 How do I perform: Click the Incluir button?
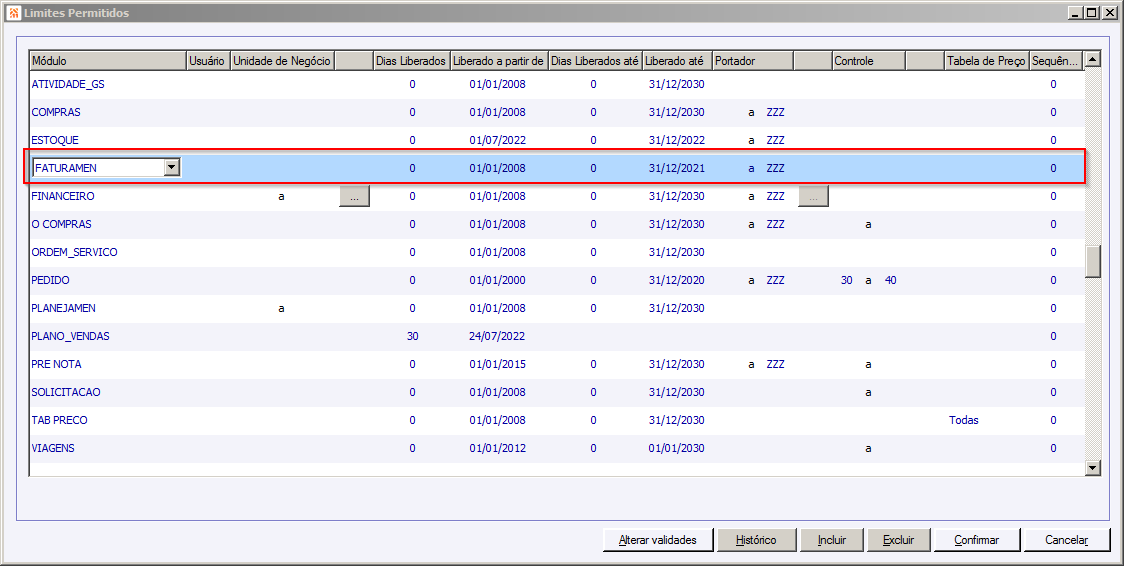[832, 540]
